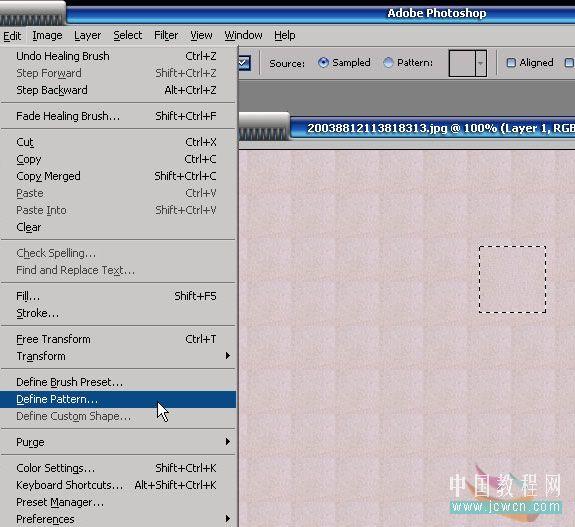Select the Pattern source radio button
Viewport: 575px width, 527px height.
pyautogui.click(x=388, y=63)
